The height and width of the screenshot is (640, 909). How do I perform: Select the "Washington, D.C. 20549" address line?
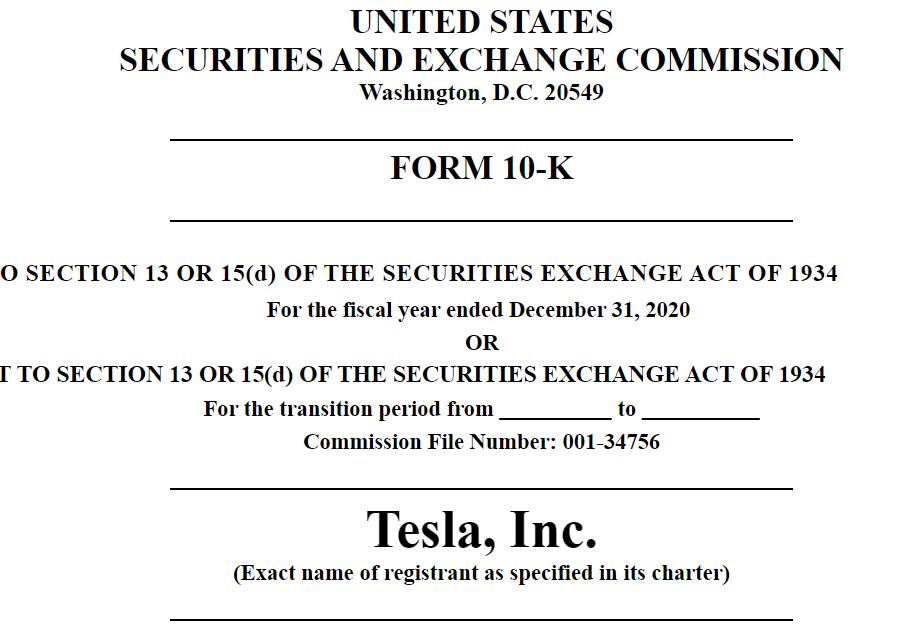[481, 93]
